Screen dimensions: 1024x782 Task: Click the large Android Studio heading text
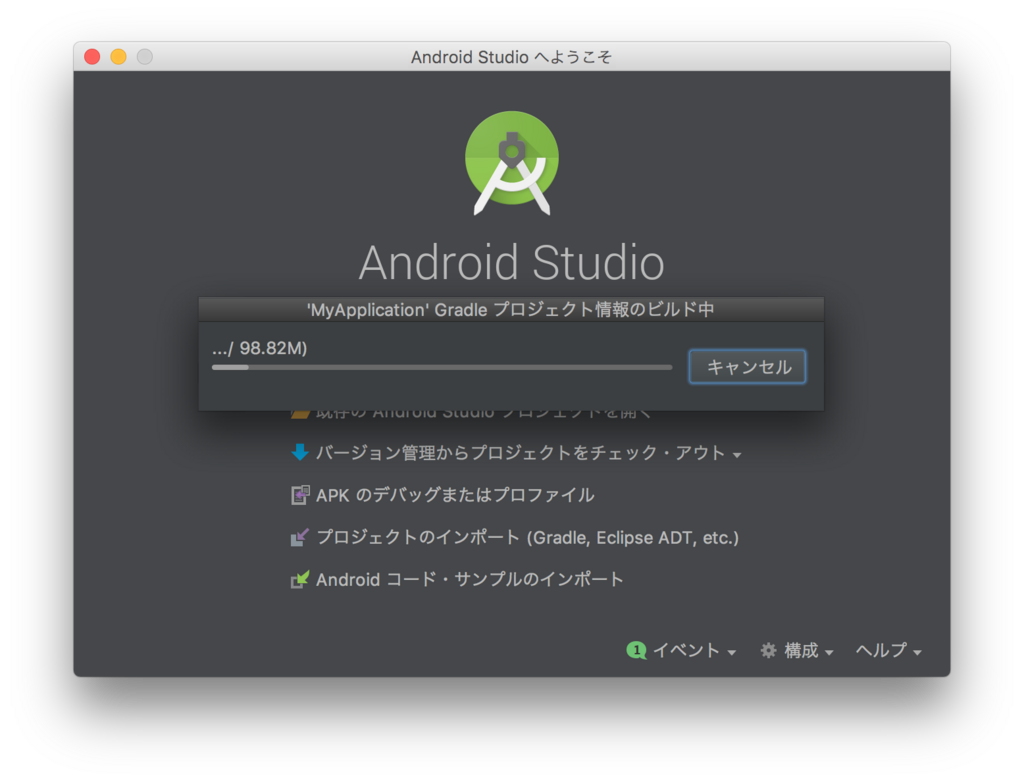(x=511, y=263)
